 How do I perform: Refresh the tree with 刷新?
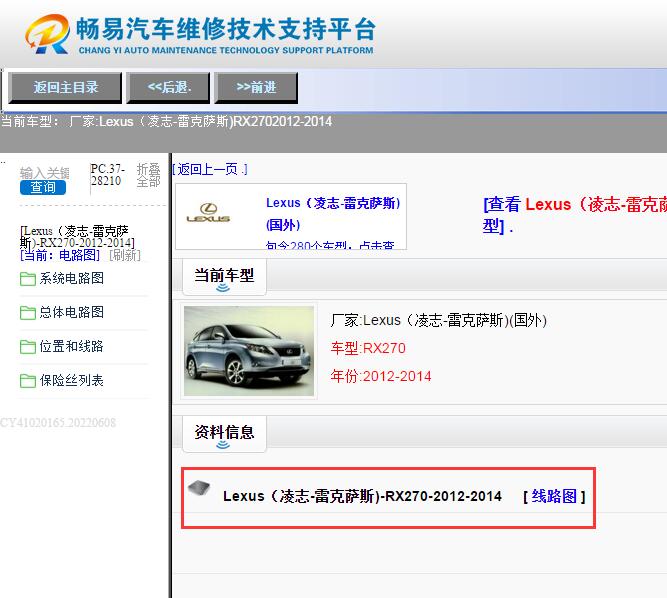click(125, 255)
